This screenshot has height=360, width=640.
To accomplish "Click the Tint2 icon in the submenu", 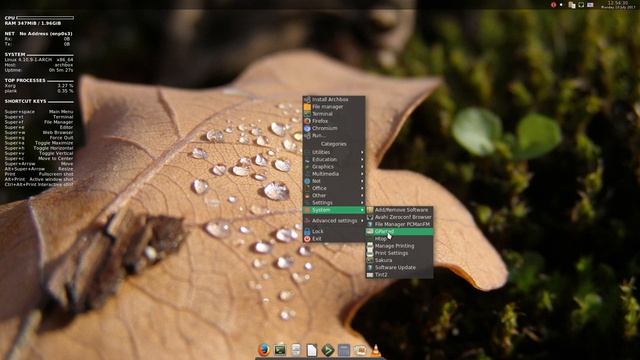I will click(x=370, y=275).
